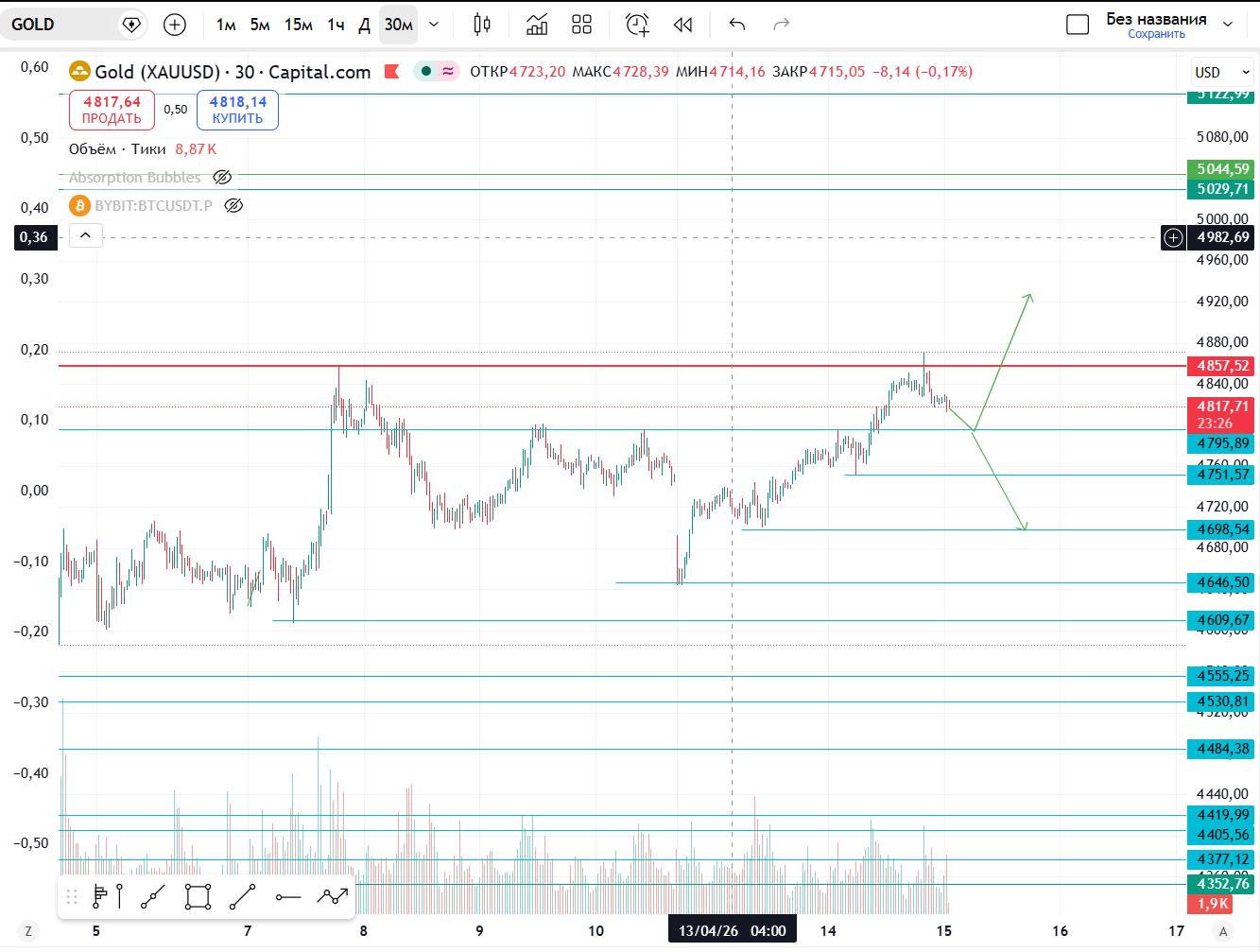Select the ray line drawing tool
Viewport: 1260px width, 952px height.
pos(152,896)
